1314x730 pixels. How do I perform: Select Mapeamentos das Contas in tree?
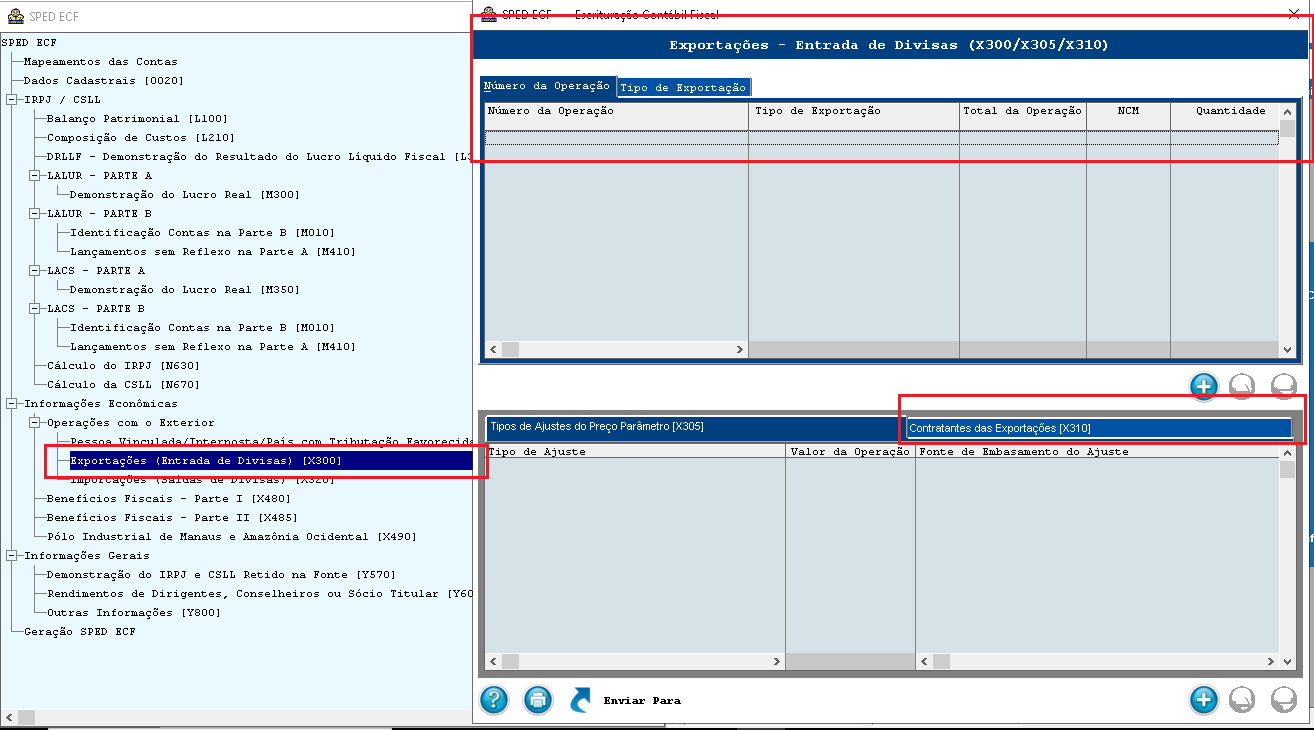100,62
